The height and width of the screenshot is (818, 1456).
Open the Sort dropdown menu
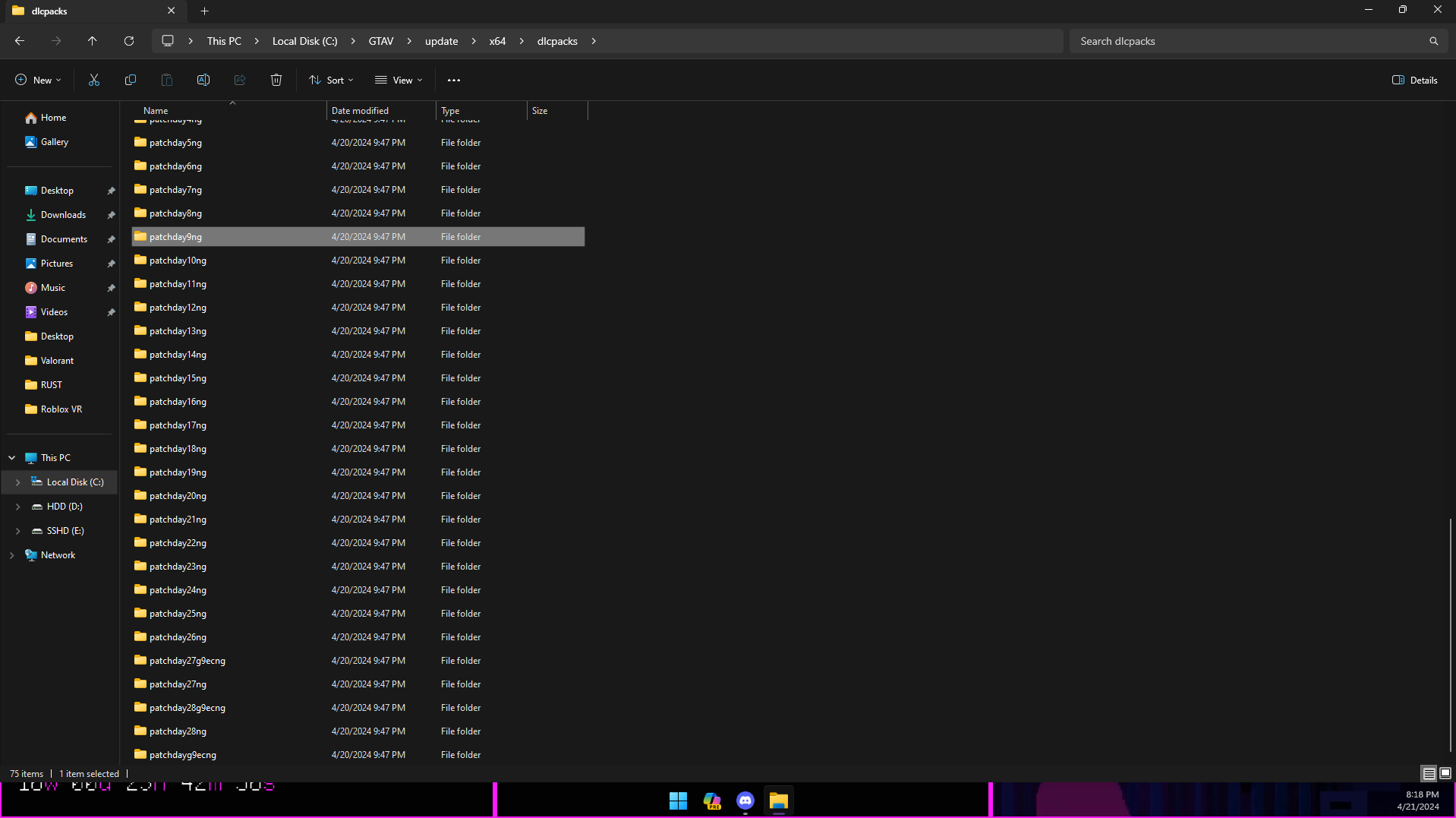point(331,80)
